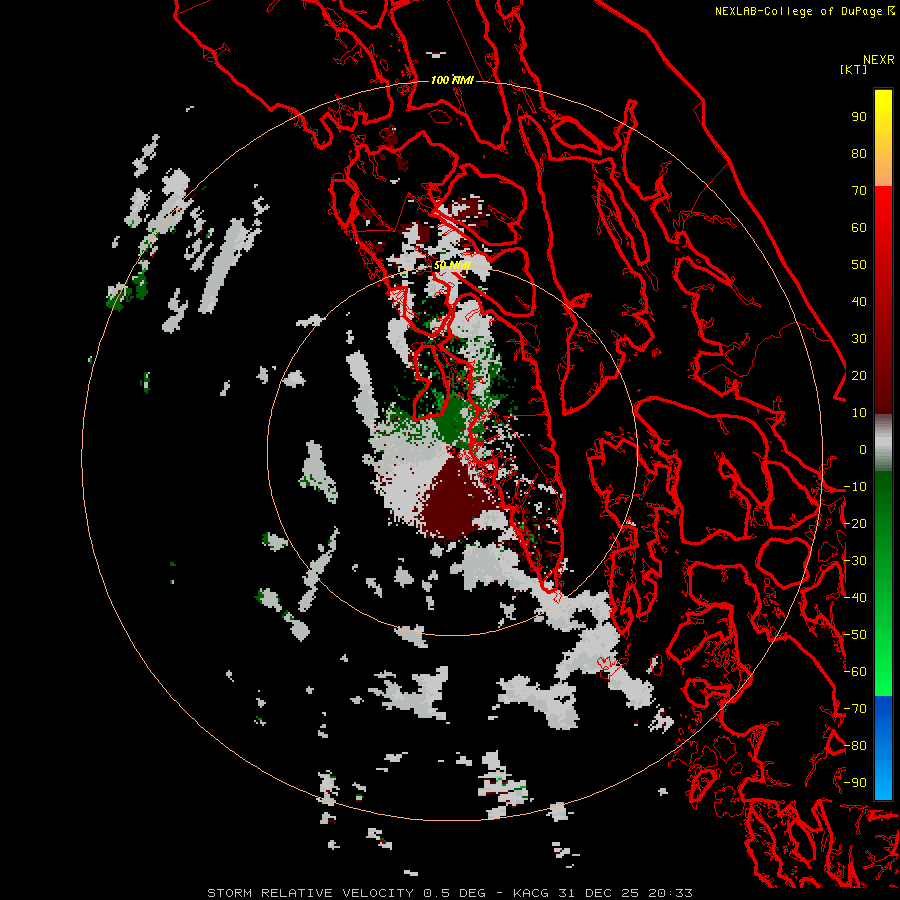Click the 60 label on velocity scale
The height and width of the screenshot is (900, 900).
click(859, 228)
